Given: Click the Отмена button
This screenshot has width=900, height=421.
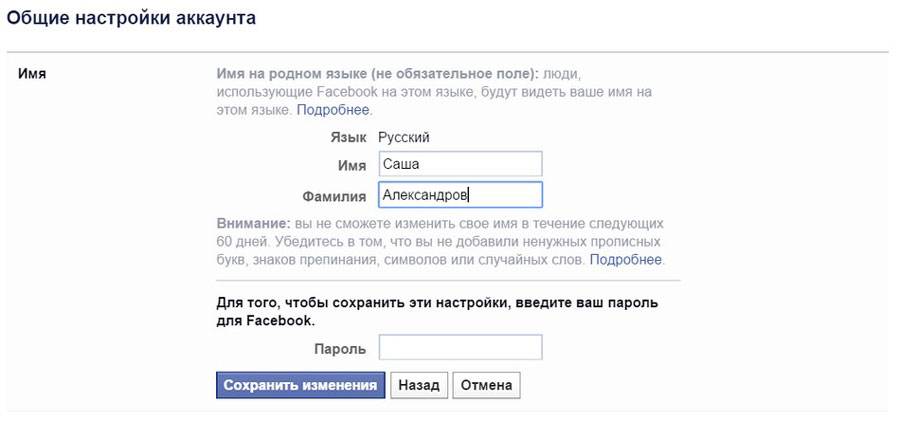Looking at the screenshot, I should [x=486, y=385].
